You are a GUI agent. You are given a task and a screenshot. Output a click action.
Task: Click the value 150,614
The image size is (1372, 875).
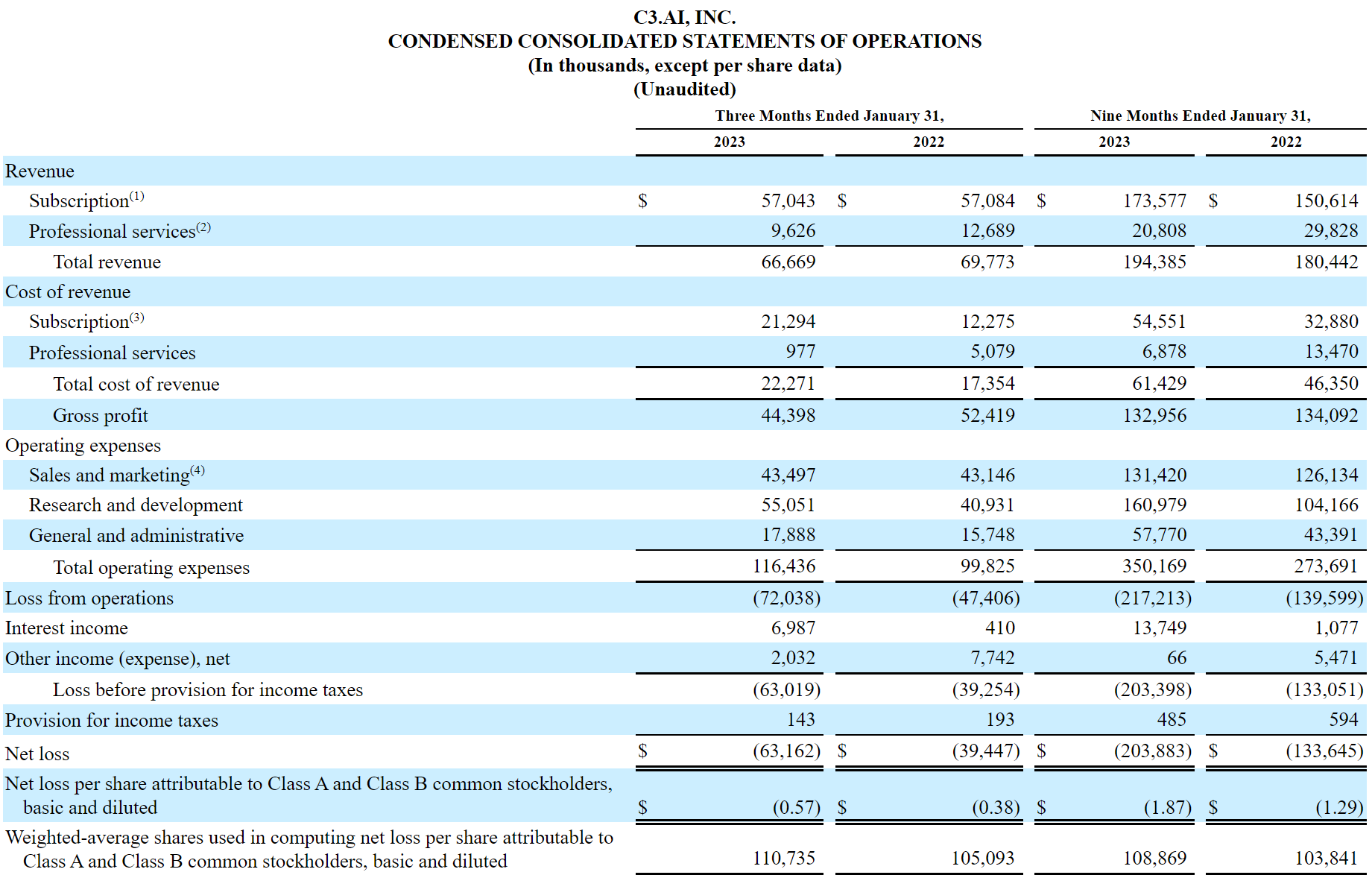(1327, 200)
